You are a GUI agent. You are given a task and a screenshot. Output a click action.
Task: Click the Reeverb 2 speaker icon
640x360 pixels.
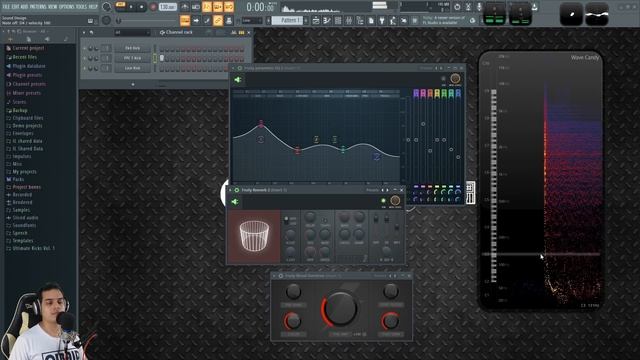click(235, 202)
